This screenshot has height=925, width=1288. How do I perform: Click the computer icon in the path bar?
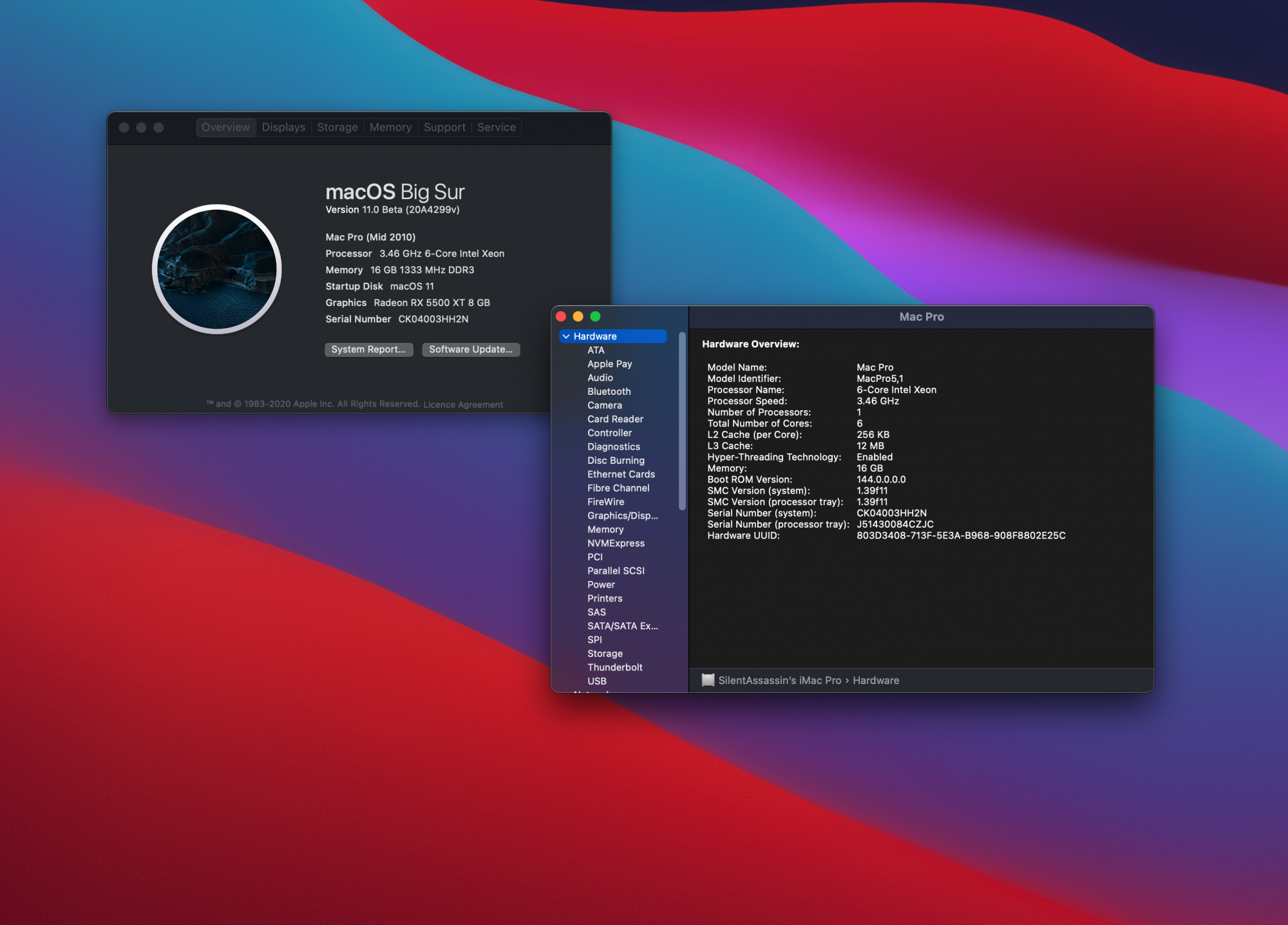pyautogui.click(x=708, y=680)
